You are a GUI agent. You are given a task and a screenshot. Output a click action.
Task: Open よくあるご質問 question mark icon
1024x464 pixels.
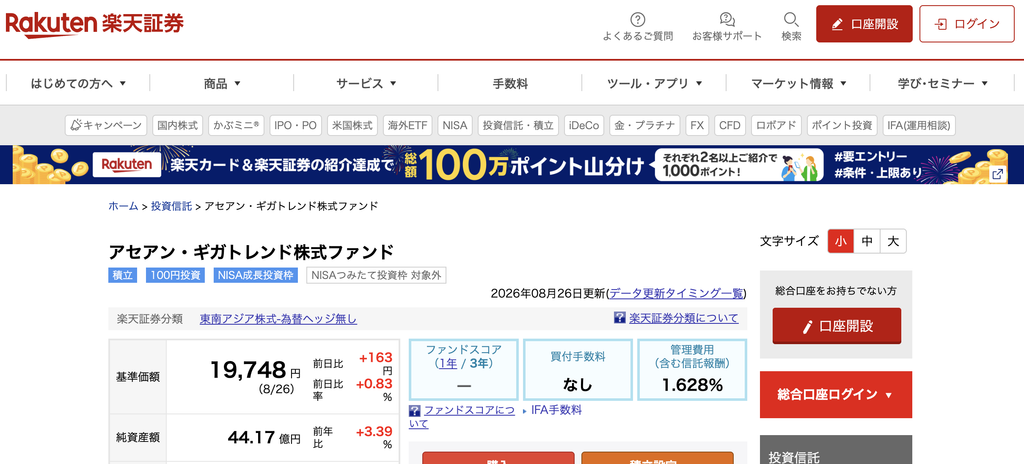[637, 19]
